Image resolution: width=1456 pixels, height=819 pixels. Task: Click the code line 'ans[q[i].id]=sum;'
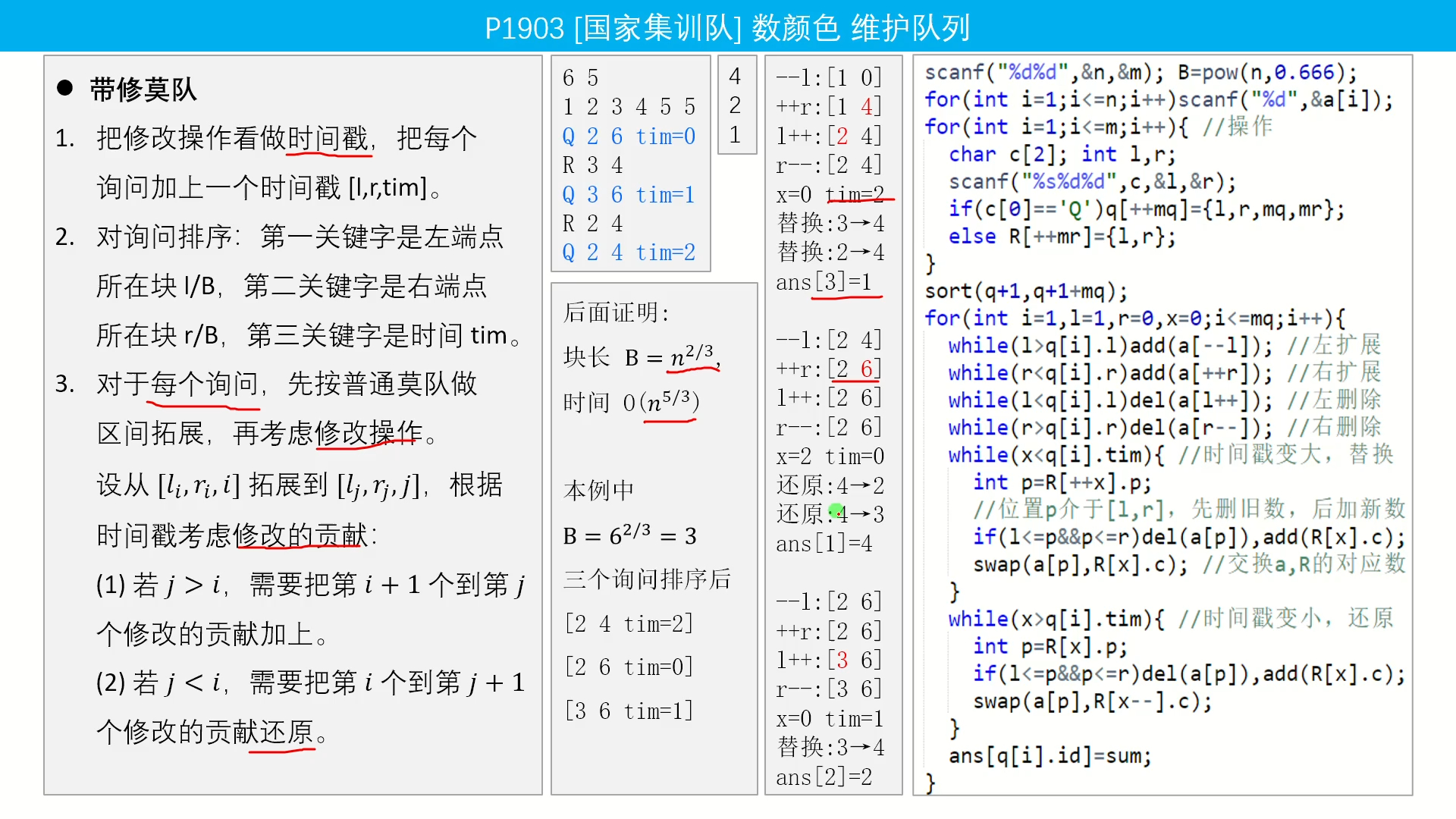click(x=1050, y=755)
